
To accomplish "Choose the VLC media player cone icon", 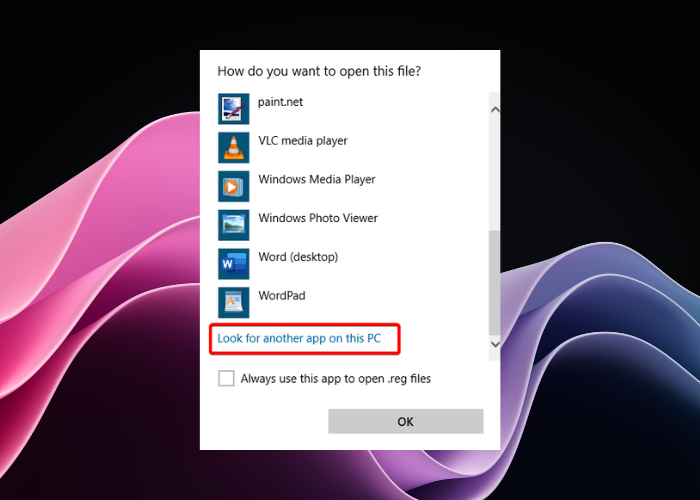I will tap(233, 147).
